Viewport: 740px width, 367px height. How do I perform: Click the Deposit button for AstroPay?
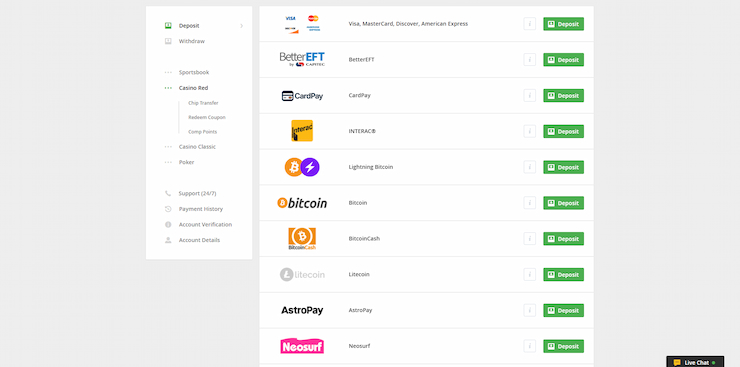(x=563, y=310)
